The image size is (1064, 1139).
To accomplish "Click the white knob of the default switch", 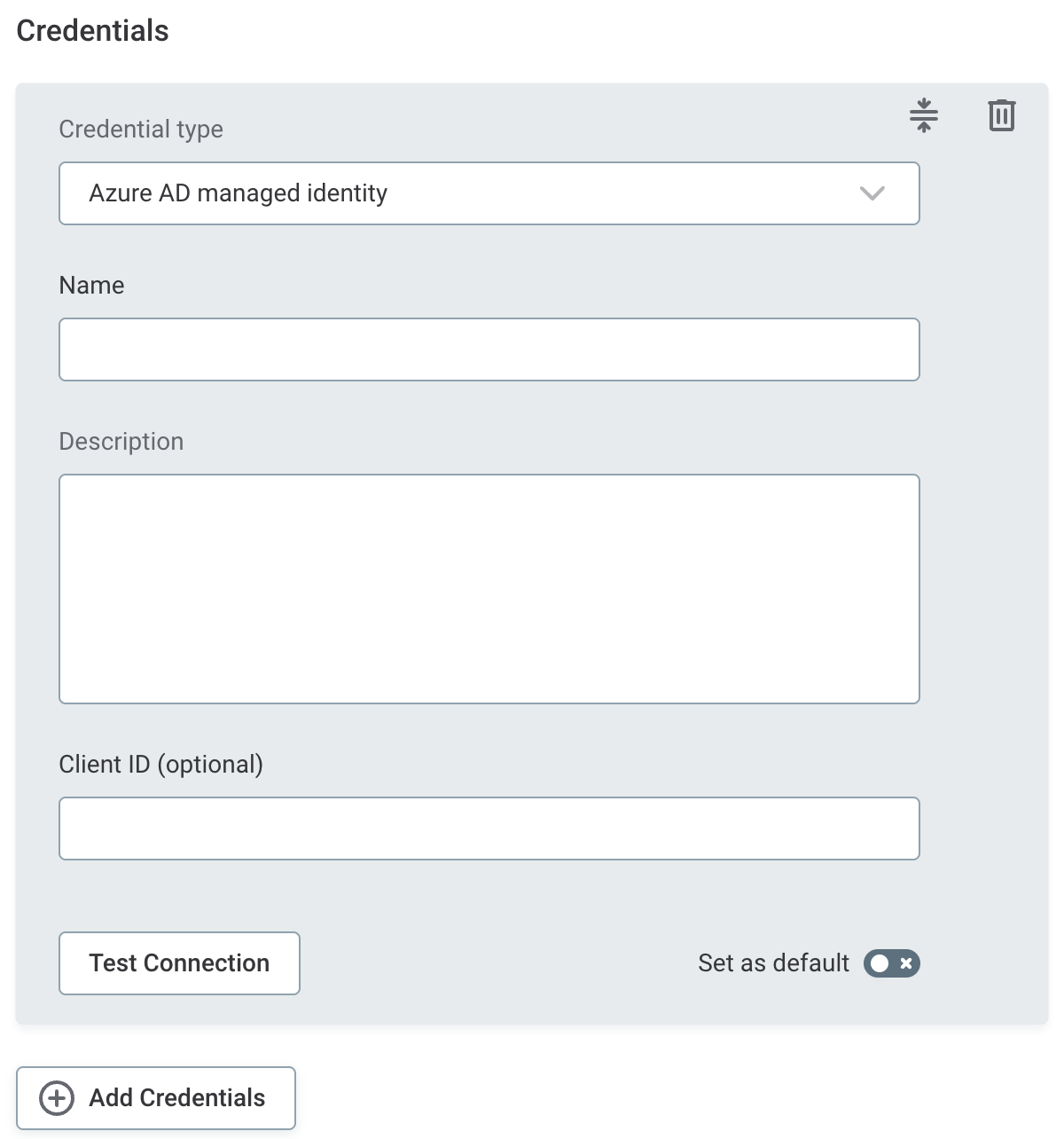I will click(x=879, y=963).
